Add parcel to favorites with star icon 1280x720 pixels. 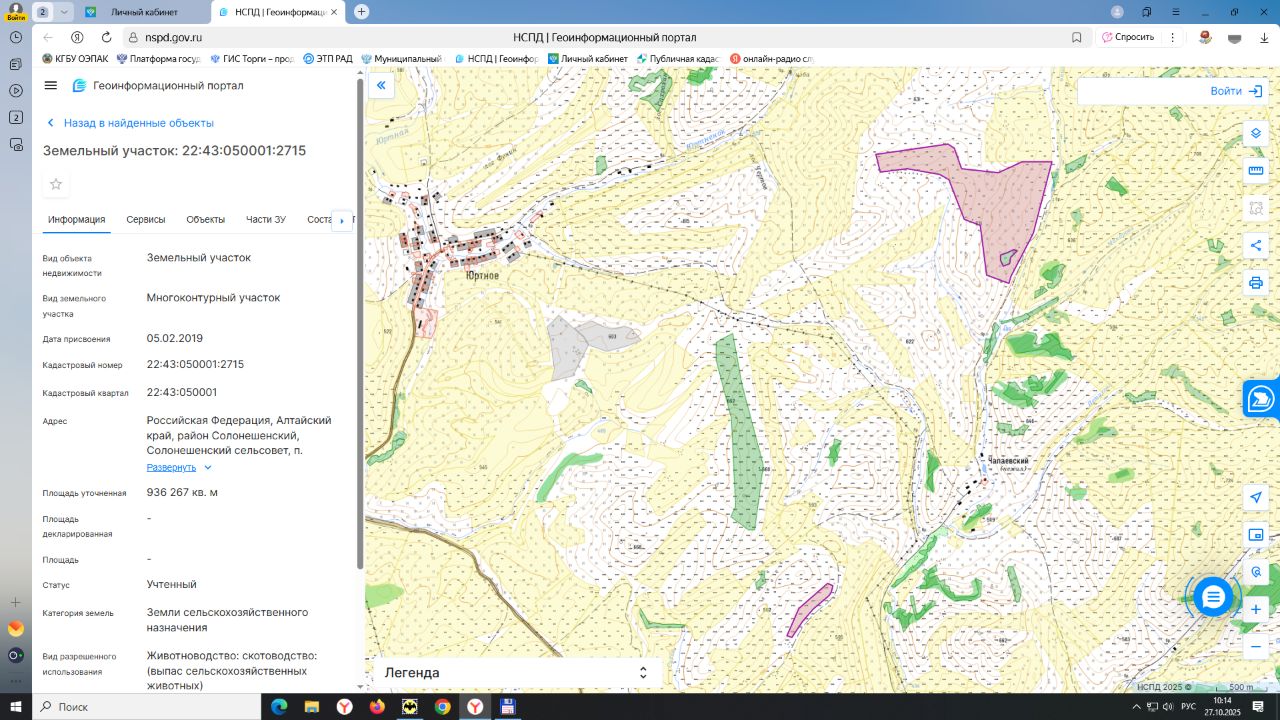pos(56,184)
